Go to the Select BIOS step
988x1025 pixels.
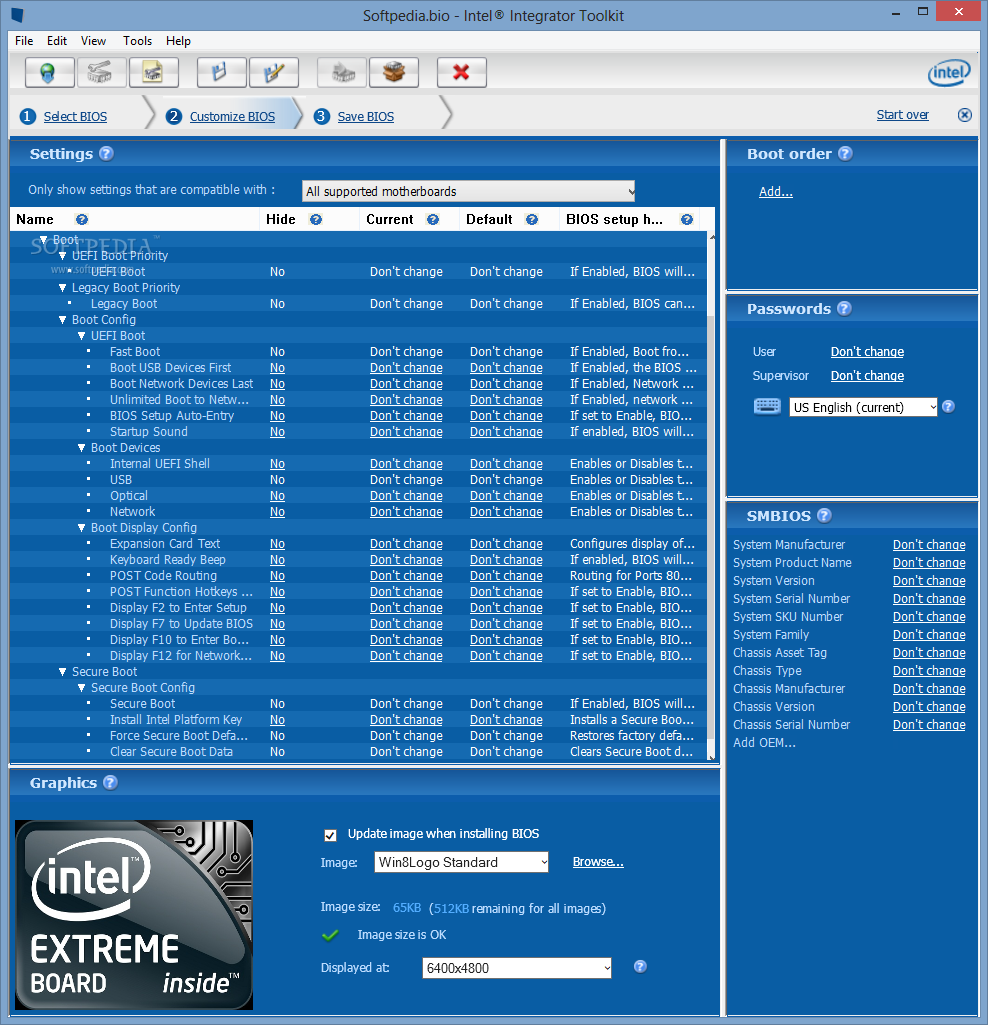(x=75, y=116)
